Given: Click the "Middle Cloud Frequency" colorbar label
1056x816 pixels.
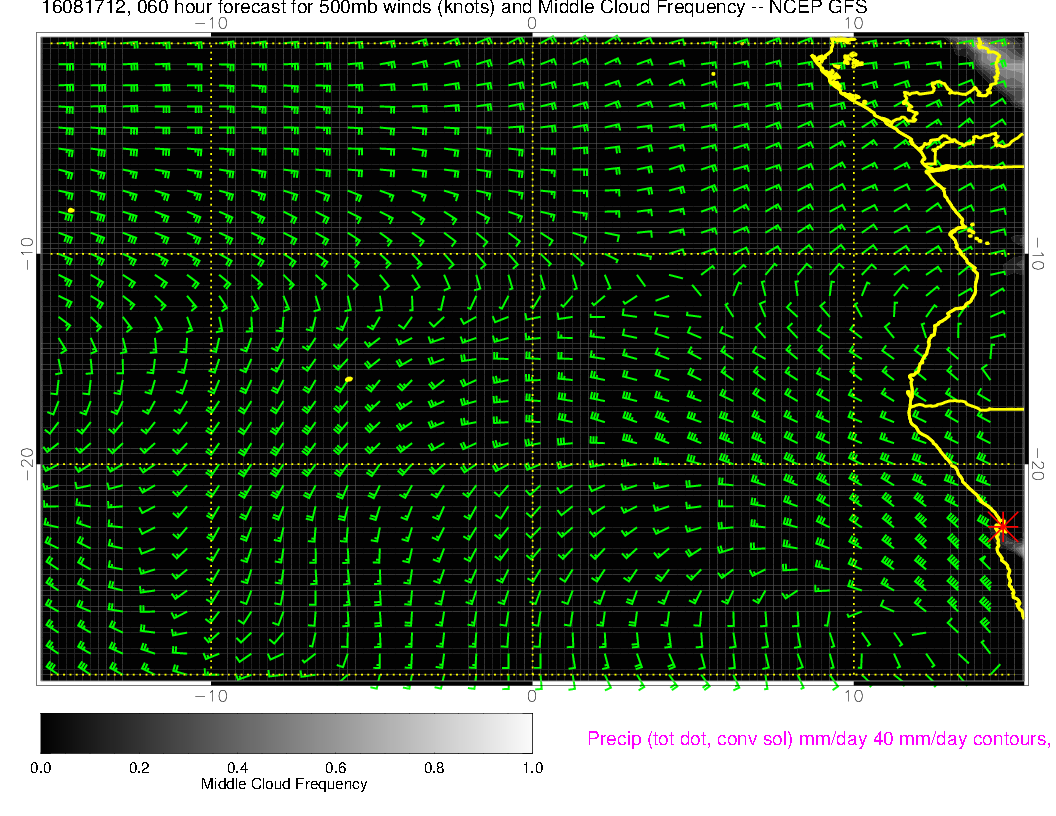Looking at the screenshot, I should [x=284, y=784].
